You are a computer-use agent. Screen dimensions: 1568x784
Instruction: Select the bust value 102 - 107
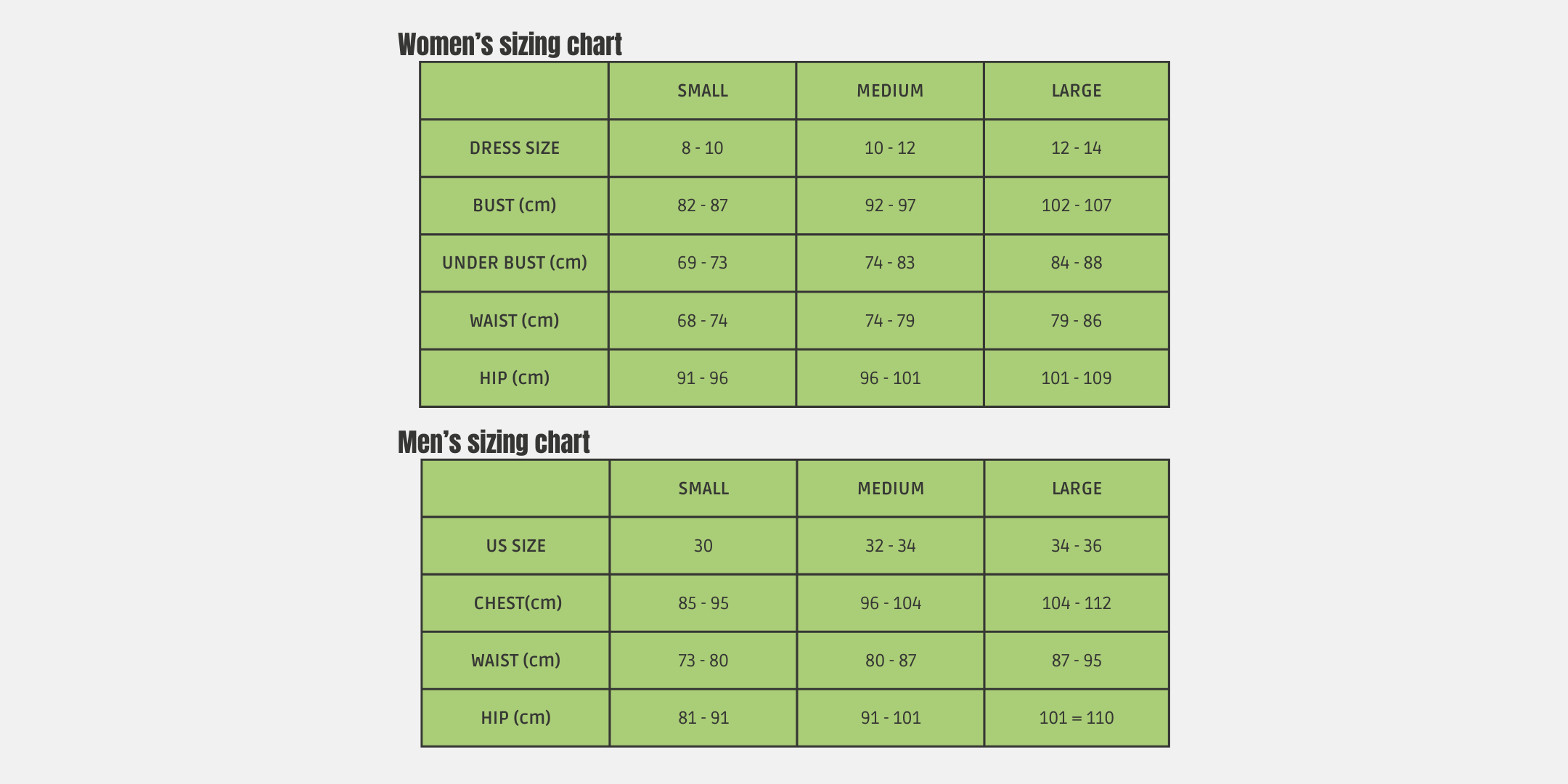(1077, 205)
